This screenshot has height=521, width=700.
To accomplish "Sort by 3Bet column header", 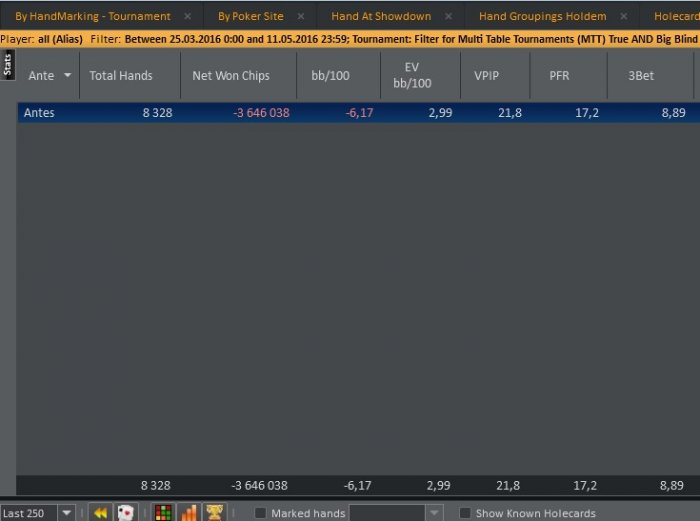I will pyautogui.click(x=641, y=75).
